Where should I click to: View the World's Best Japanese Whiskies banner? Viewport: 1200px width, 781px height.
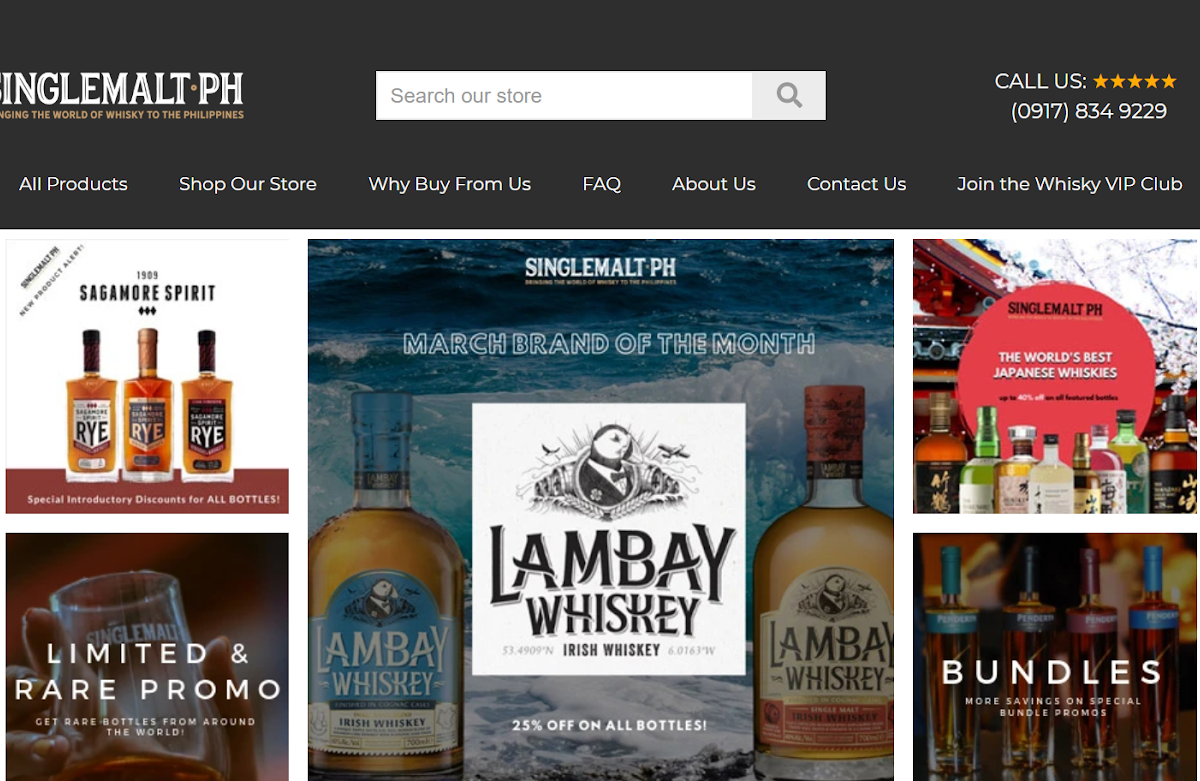1055,376
